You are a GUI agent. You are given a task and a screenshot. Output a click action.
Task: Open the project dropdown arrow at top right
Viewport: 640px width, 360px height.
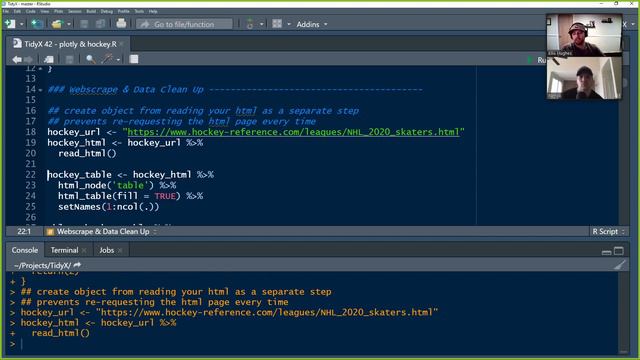(633, 24)
